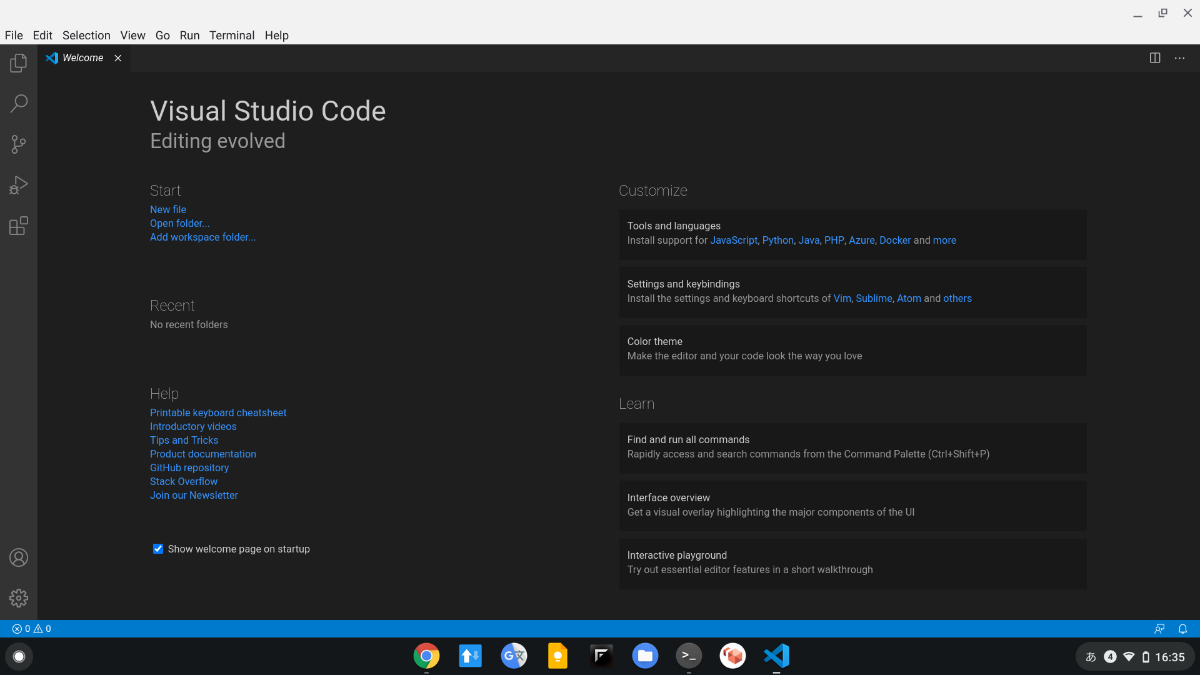Open the Run menu
The image size is (1200, 675).
pos(190,35)
